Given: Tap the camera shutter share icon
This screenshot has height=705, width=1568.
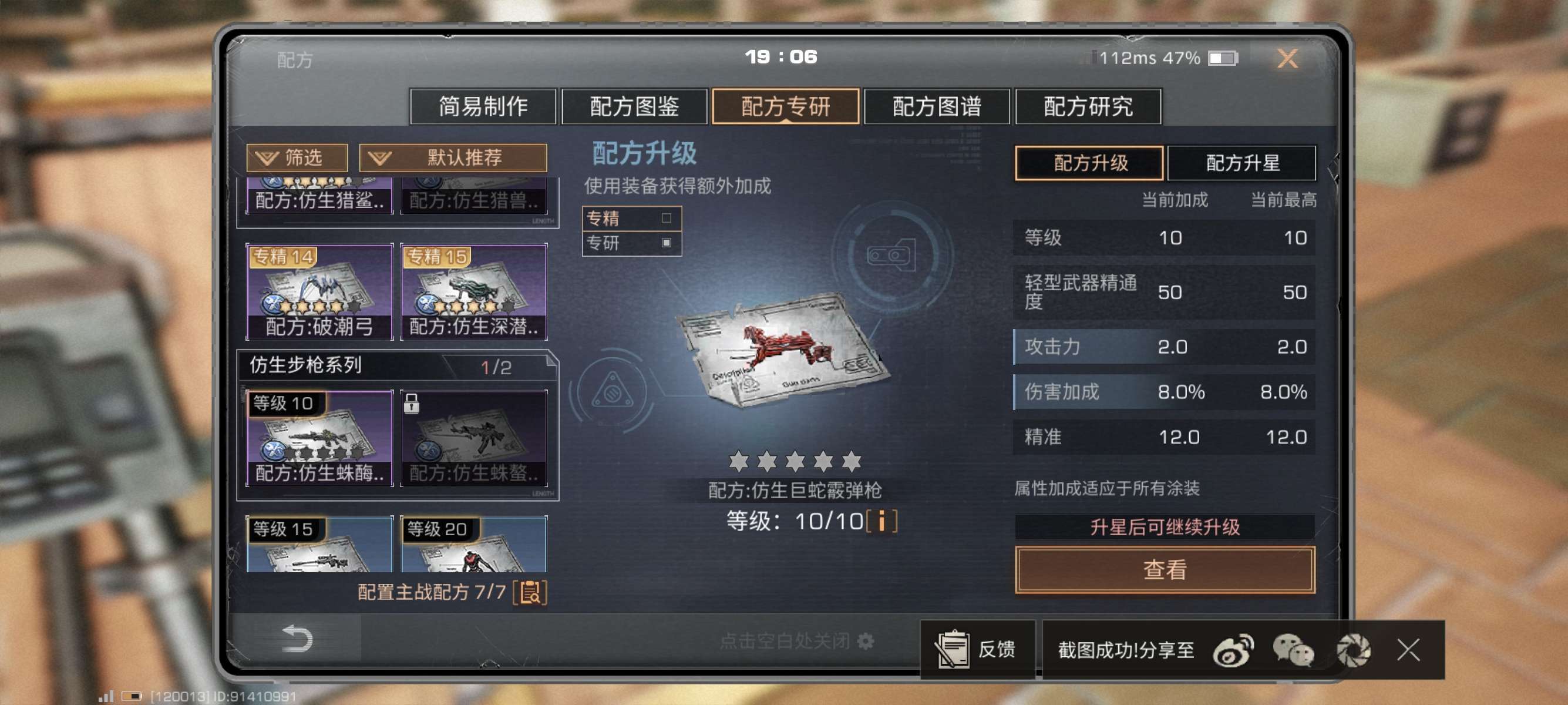Looking at the screenshot, I should point(1353,650).
